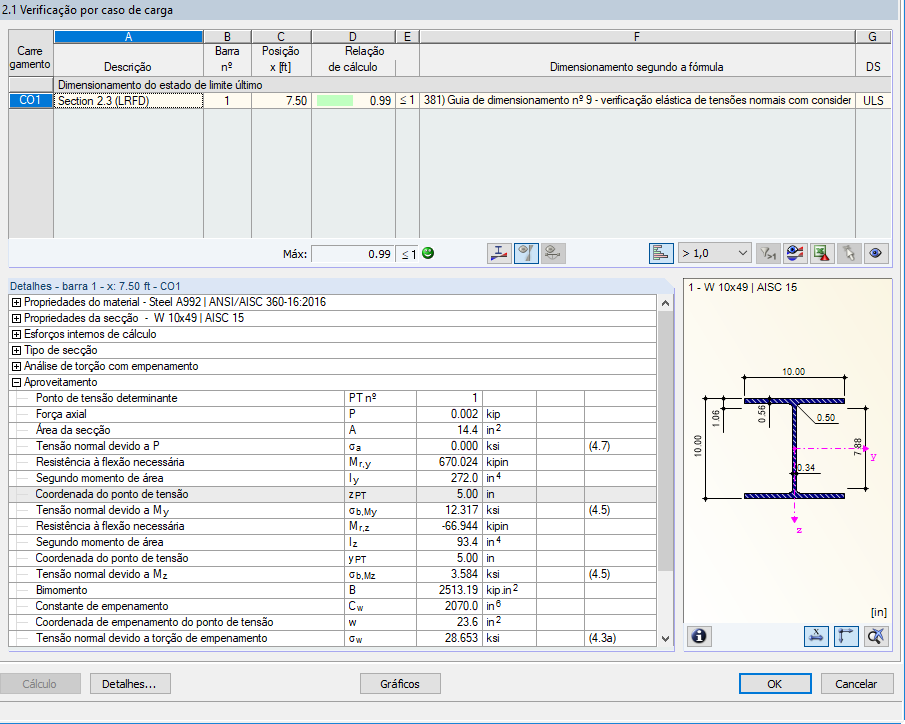Click the Gráficos button
905x724 pixels.
(399, 684)
